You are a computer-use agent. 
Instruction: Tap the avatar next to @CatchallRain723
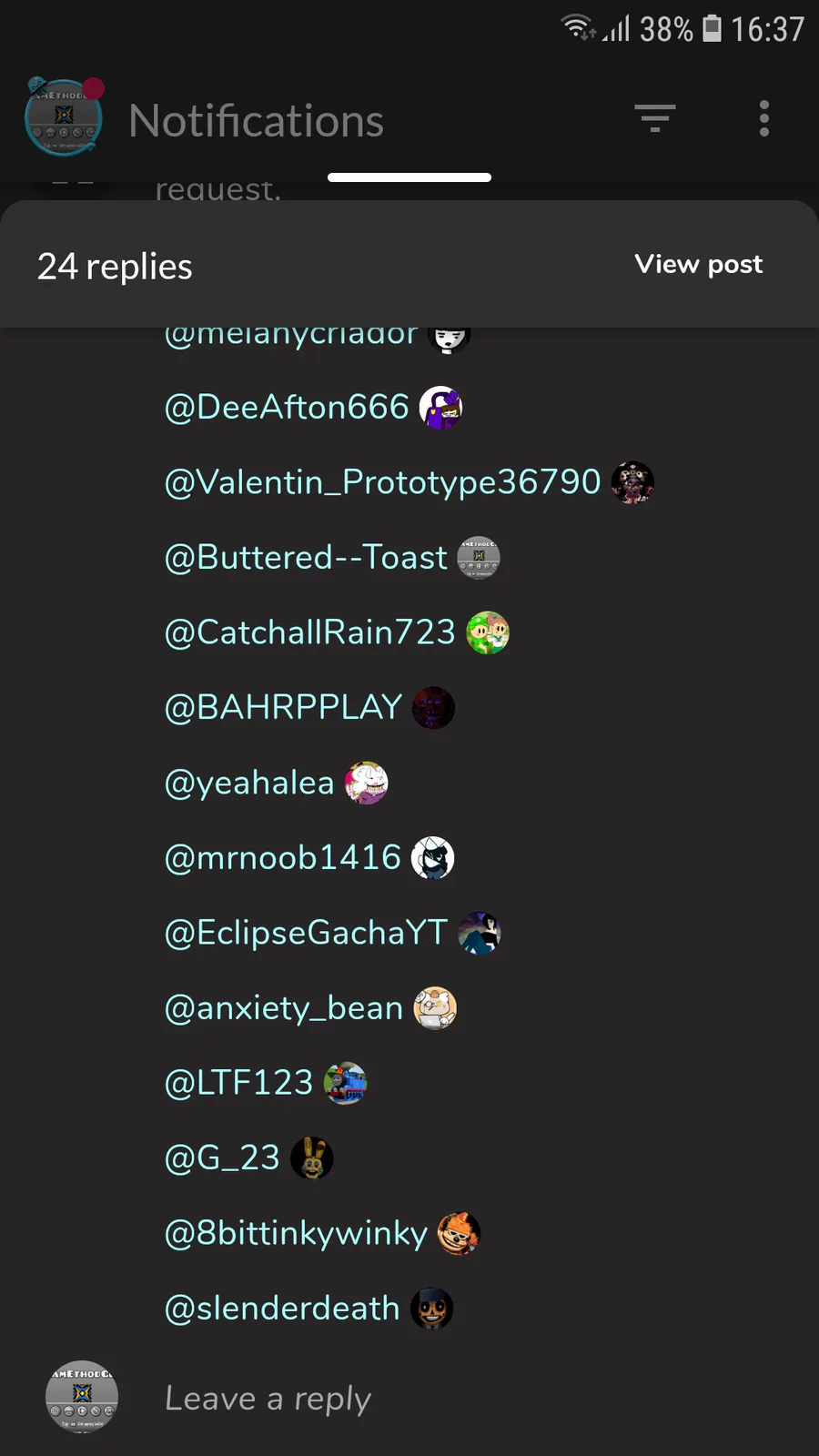coord(488,632)
